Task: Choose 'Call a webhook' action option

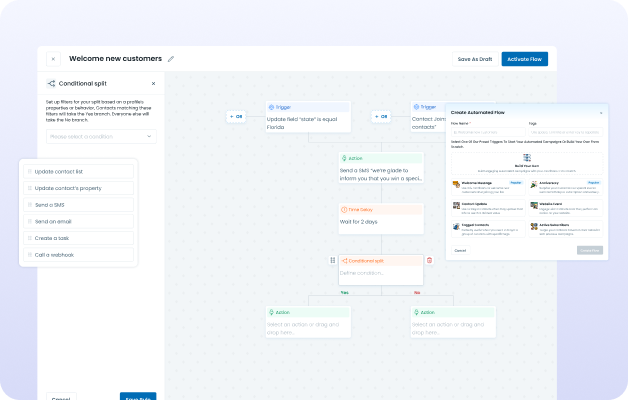Action: (78, 255)
